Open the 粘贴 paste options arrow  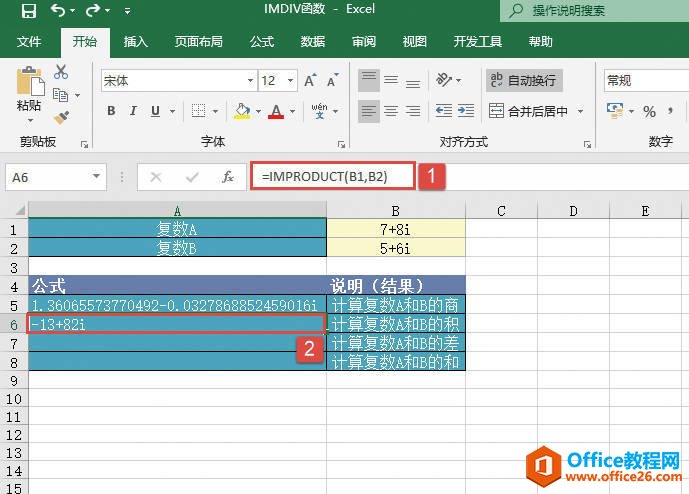tap(30, 120)
